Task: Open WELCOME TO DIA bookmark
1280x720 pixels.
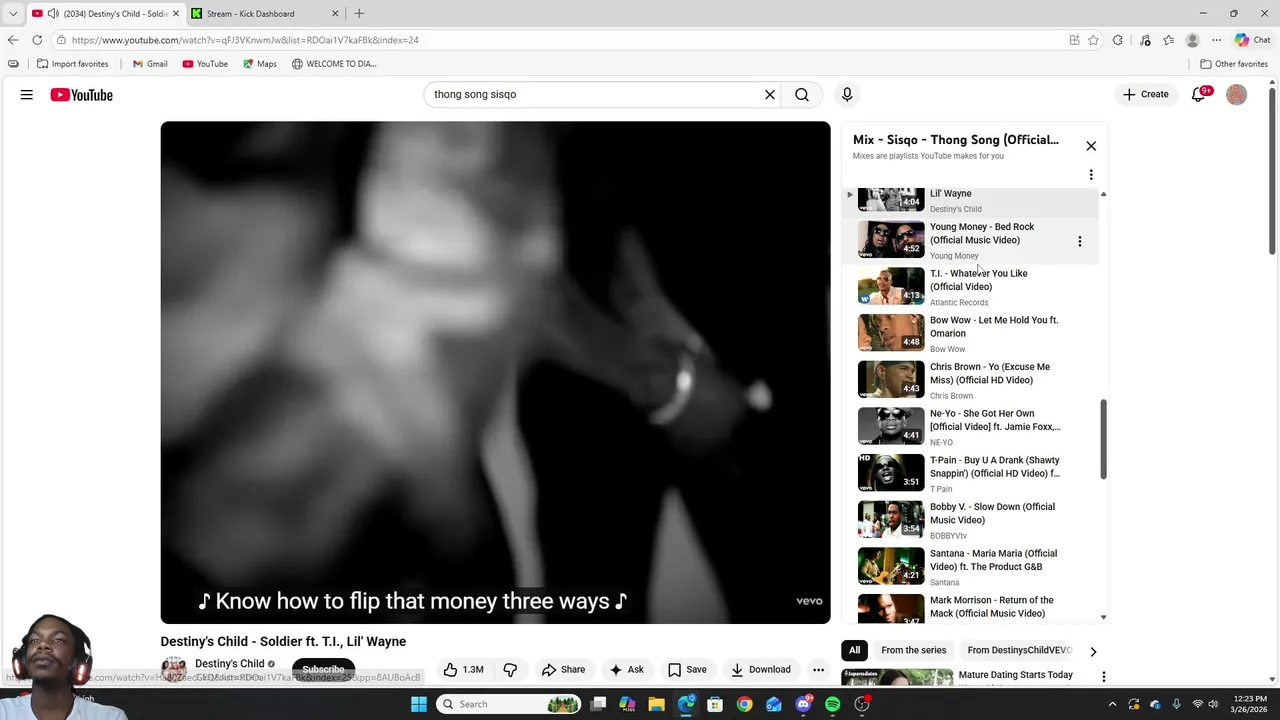Action: [x=334, y=64]
